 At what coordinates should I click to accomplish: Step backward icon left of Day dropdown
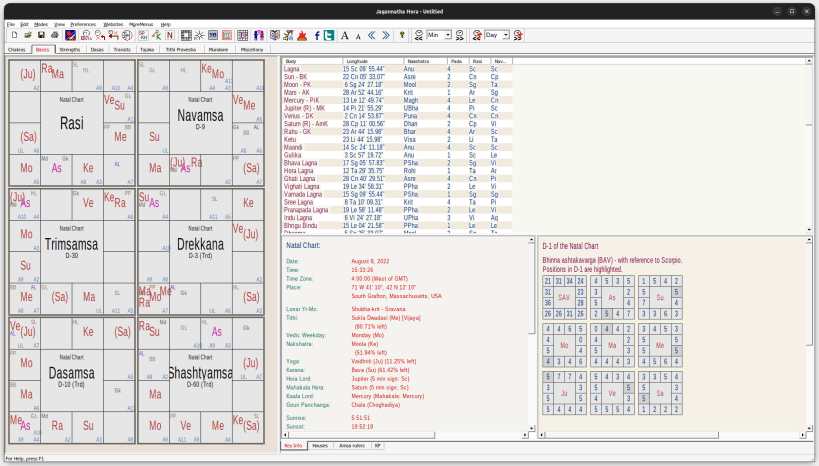coord(476,36)
